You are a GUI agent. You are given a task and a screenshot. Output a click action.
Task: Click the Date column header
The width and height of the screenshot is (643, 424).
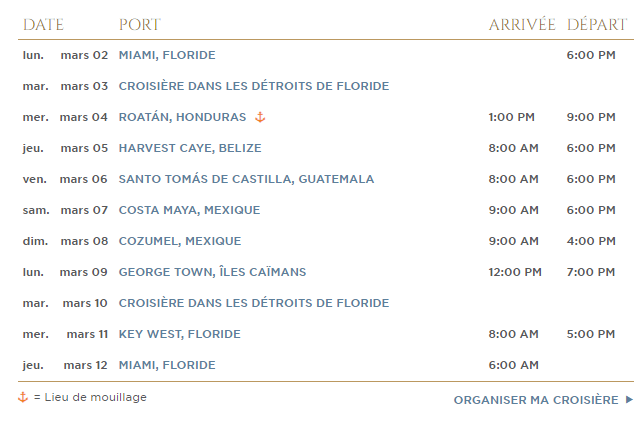tap(43, 25)
